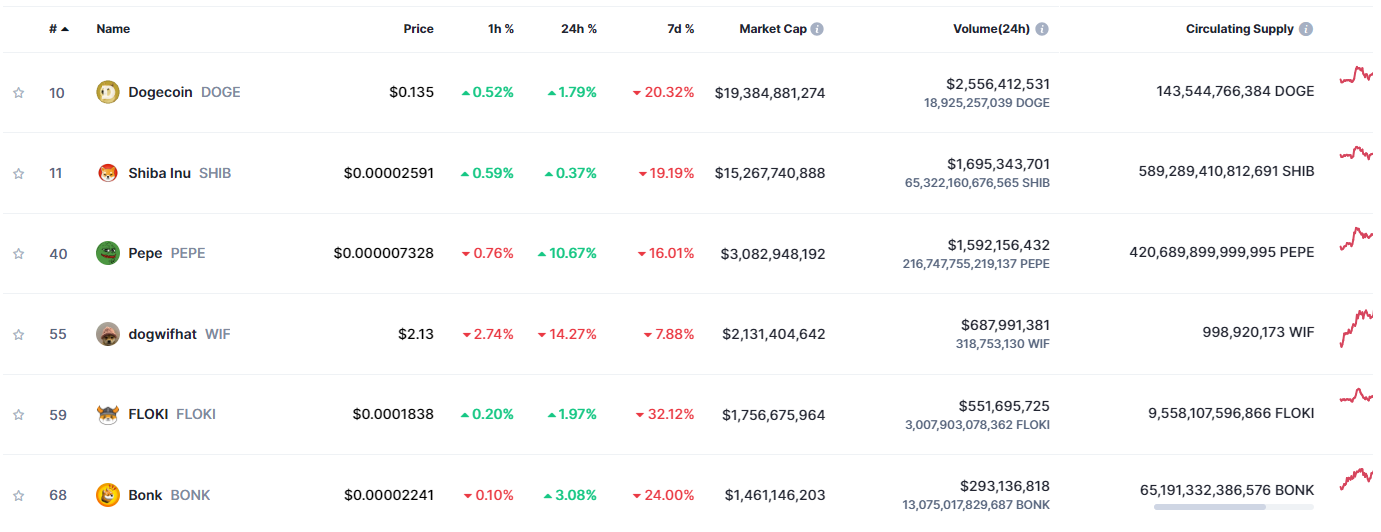Sort the table by Price column
The width and height of the screenshot is (1381, 532).
click(418, 29)
